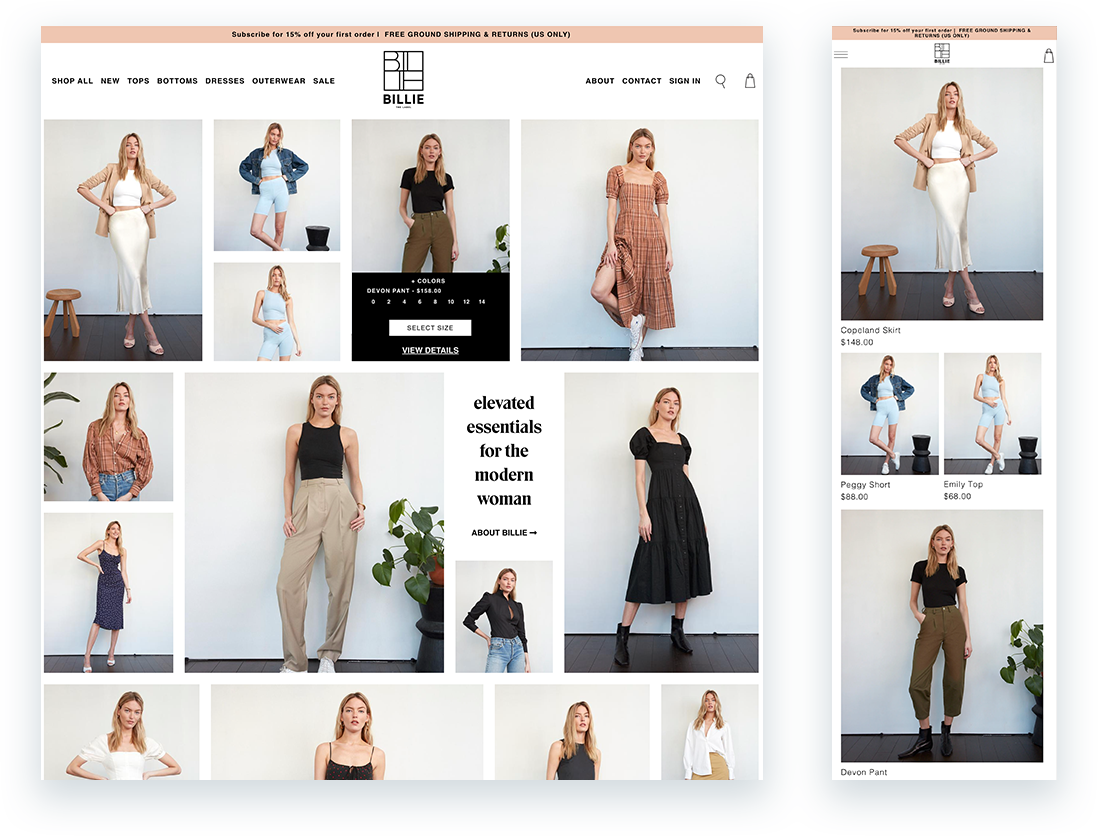Open the SALE navigation link
The image size is (1098, 836).
[x=323, y=81]
